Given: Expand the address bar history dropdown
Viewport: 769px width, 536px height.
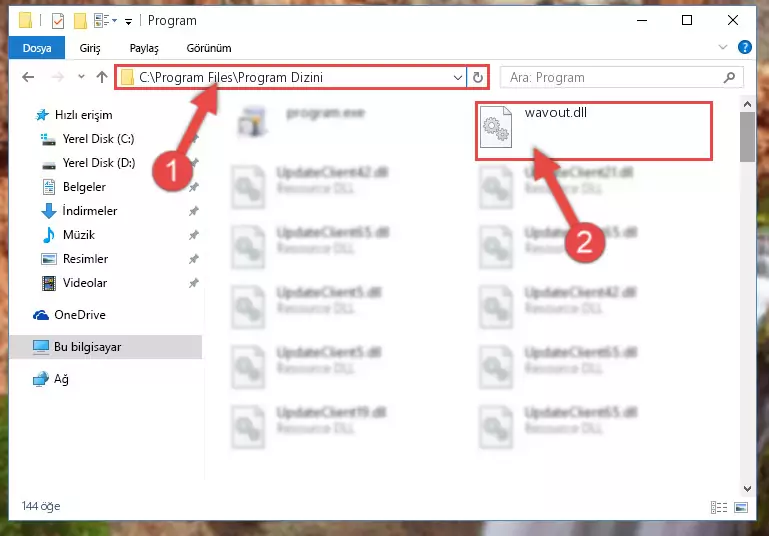Looking at the screenshot, I should point(458,77).
